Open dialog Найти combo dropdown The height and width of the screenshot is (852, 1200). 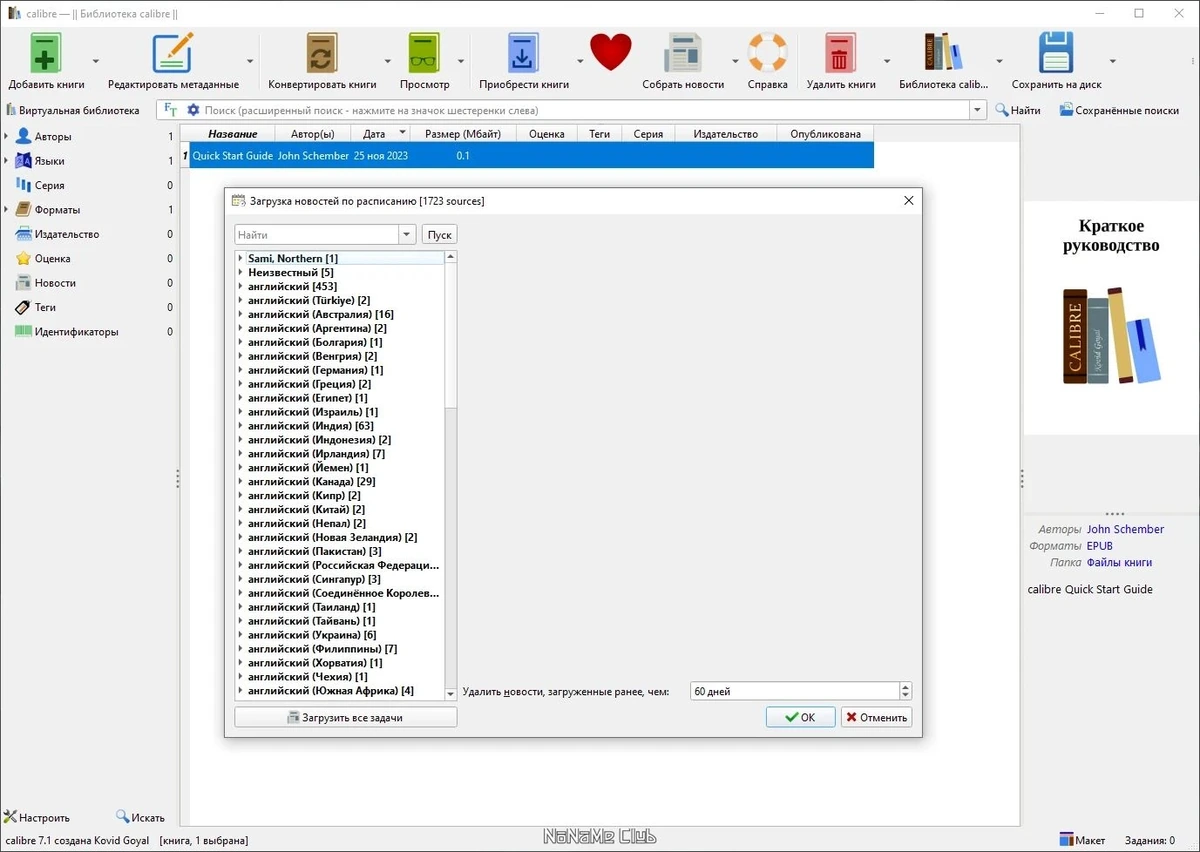coord(407,235)
